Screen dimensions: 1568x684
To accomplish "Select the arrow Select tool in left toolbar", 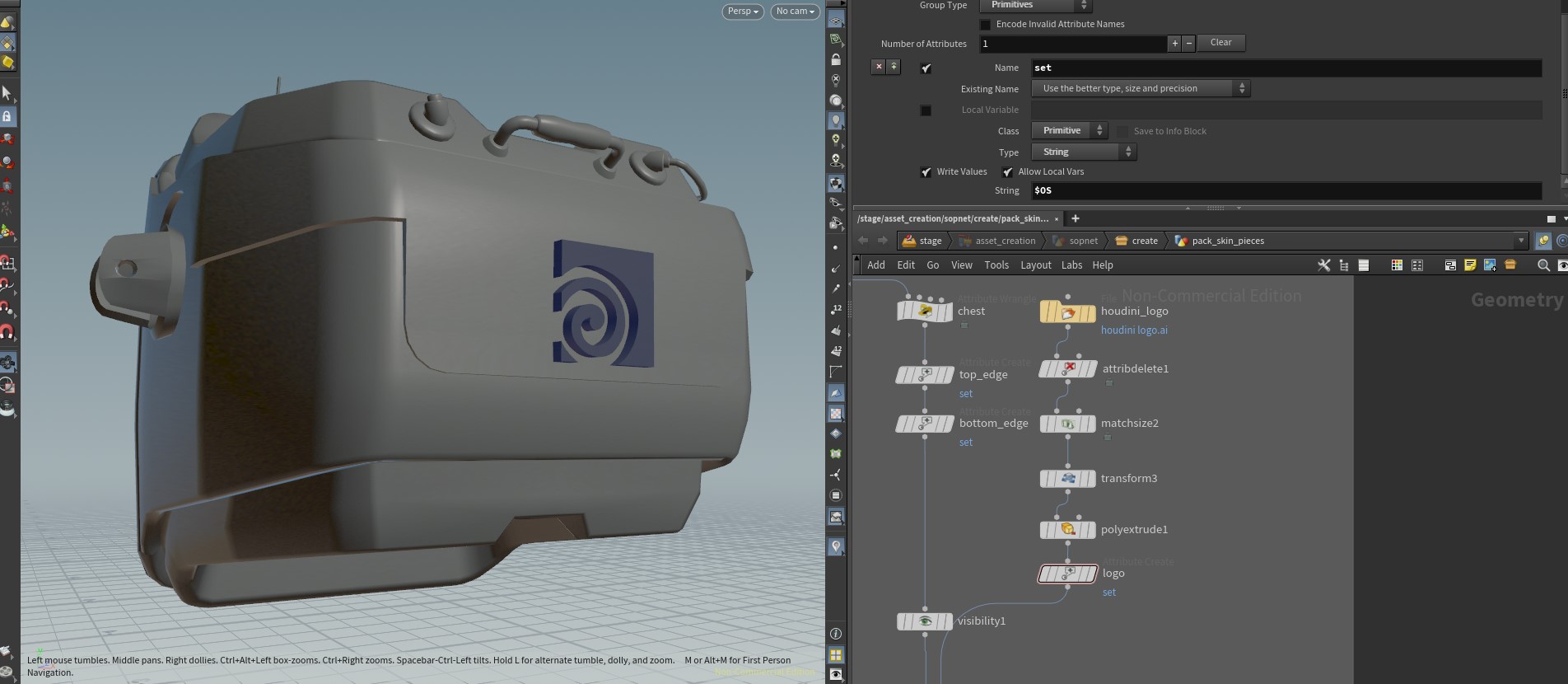I will (7, 93).
